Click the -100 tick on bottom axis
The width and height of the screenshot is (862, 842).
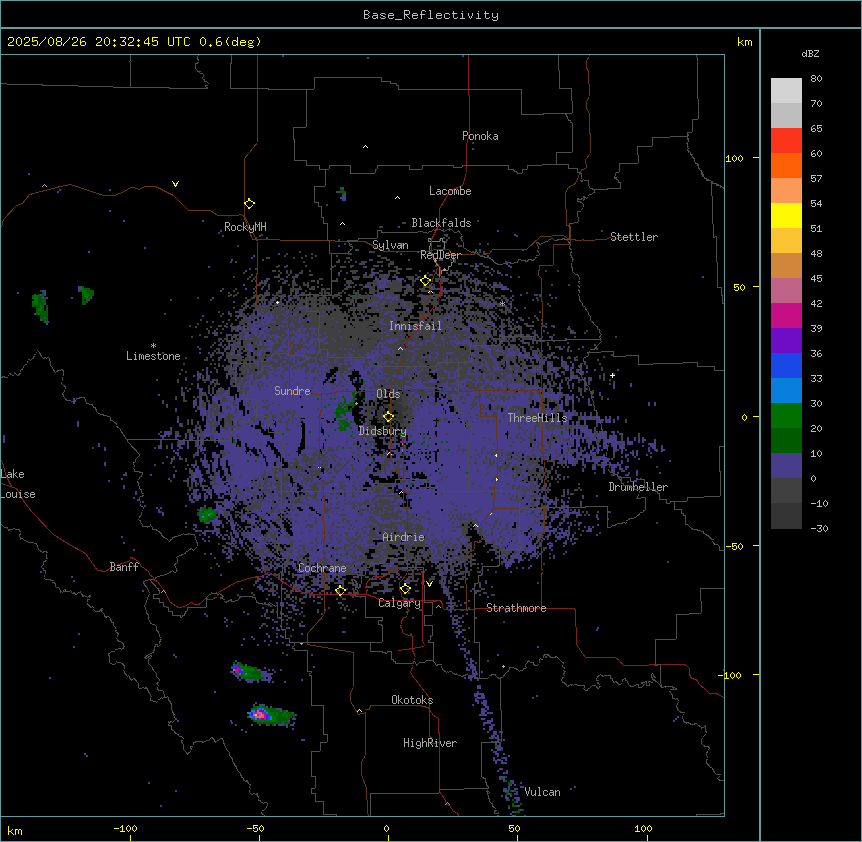[x=125, y=828]
